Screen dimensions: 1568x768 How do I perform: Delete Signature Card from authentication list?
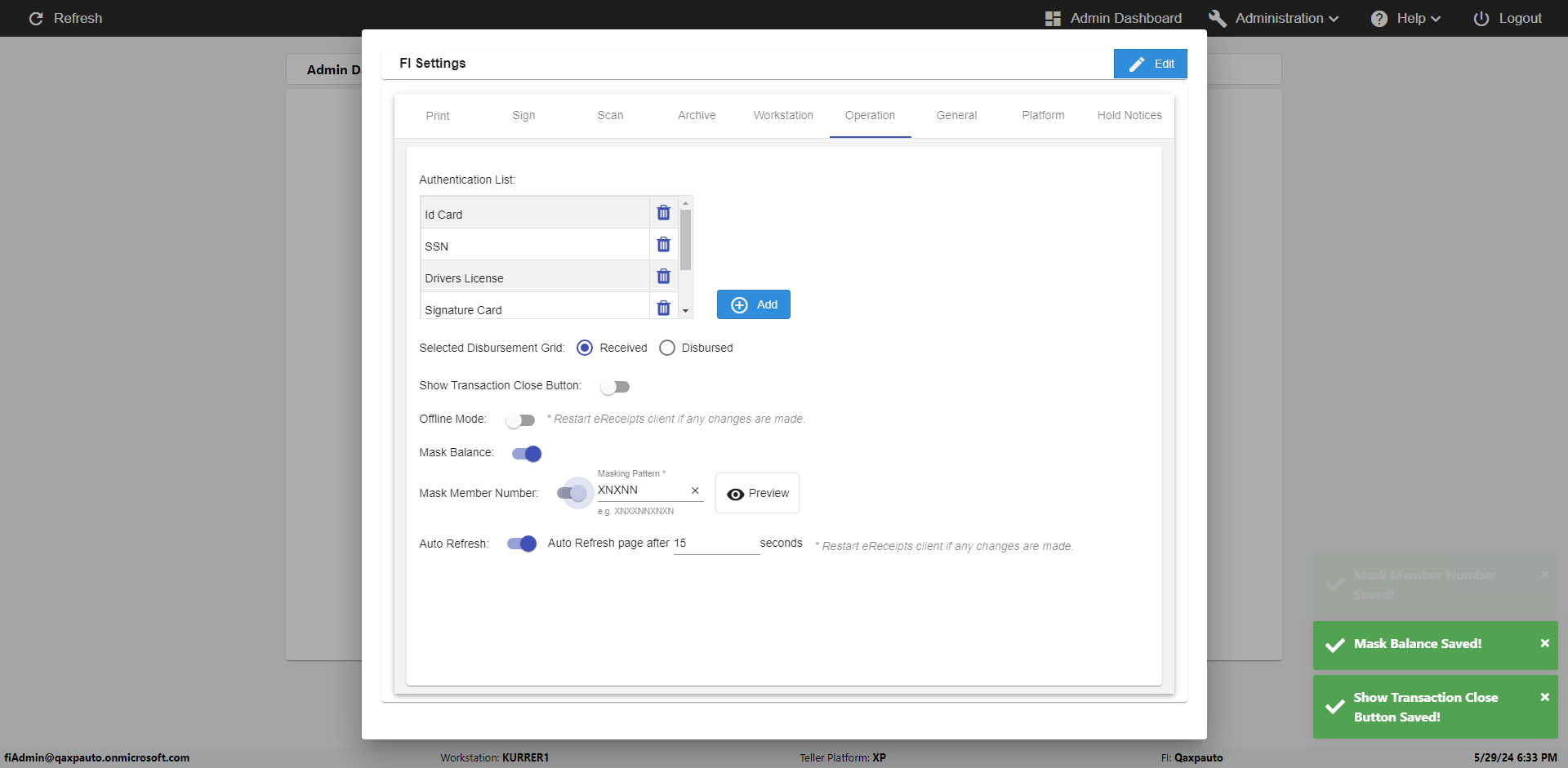click(x=663, y=308)
